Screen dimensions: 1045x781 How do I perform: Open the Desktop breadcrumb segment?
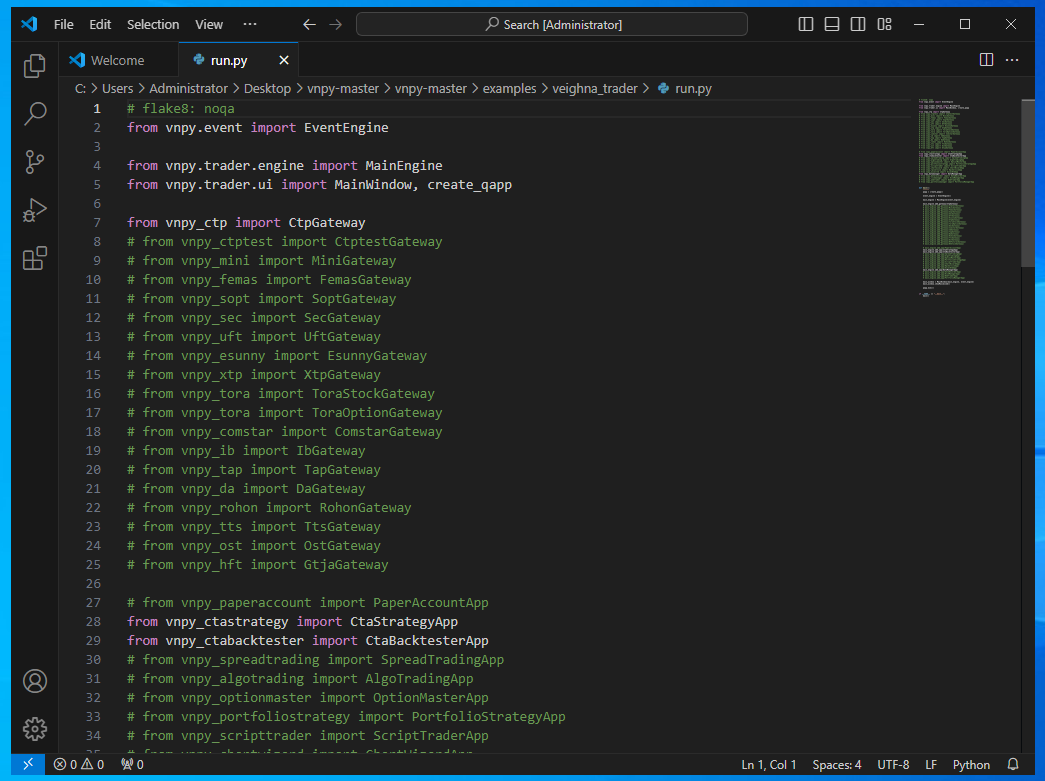tap(267, 88)
